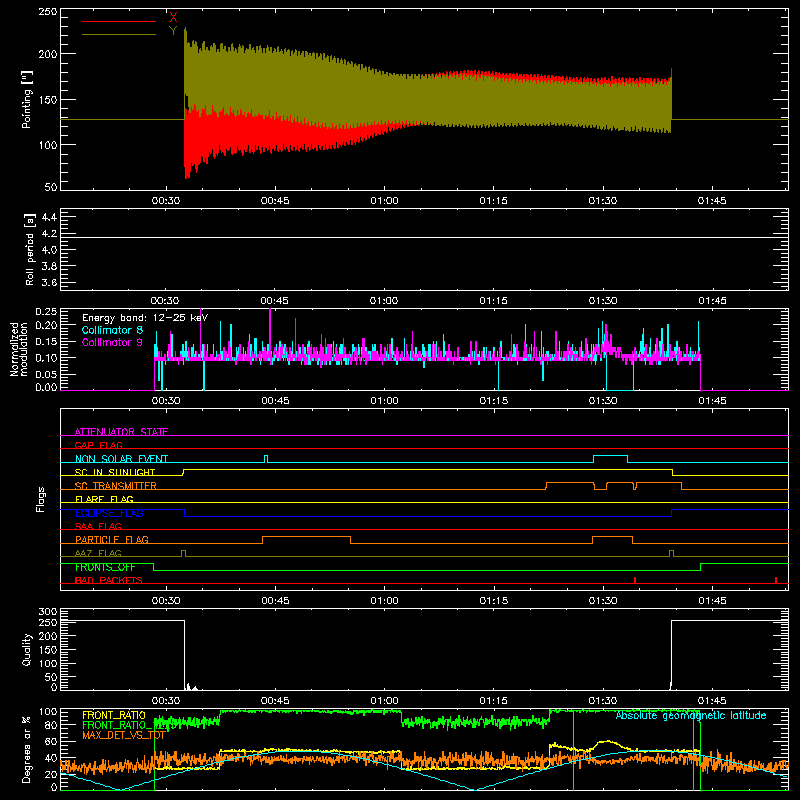Click the cyan 'Collimator 8' legend label
Screen dimensions: 800x800
click(112, 330)
